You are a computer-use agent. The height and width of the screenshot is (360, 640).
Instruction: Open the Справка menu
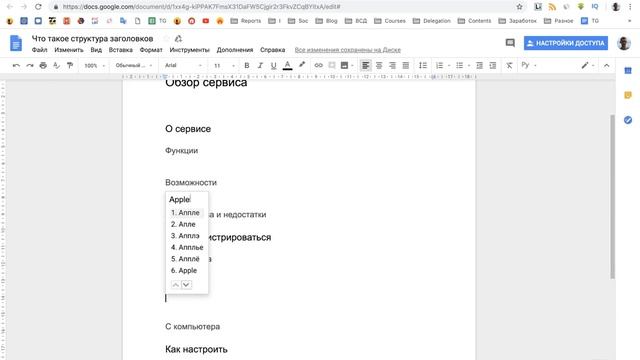click(x=272, y=50)
